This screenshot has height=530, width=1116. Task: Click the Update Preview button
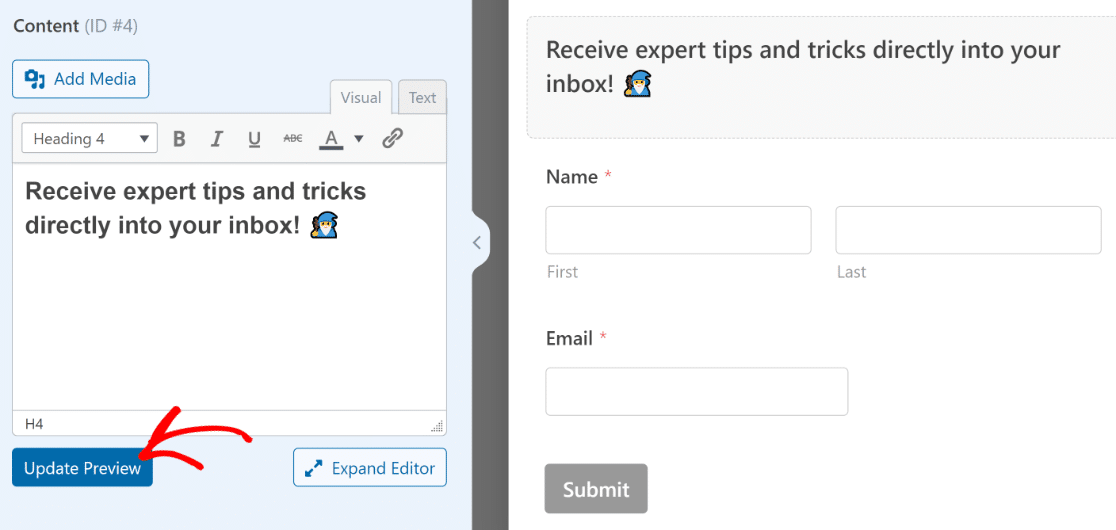(x=82, y=468)
